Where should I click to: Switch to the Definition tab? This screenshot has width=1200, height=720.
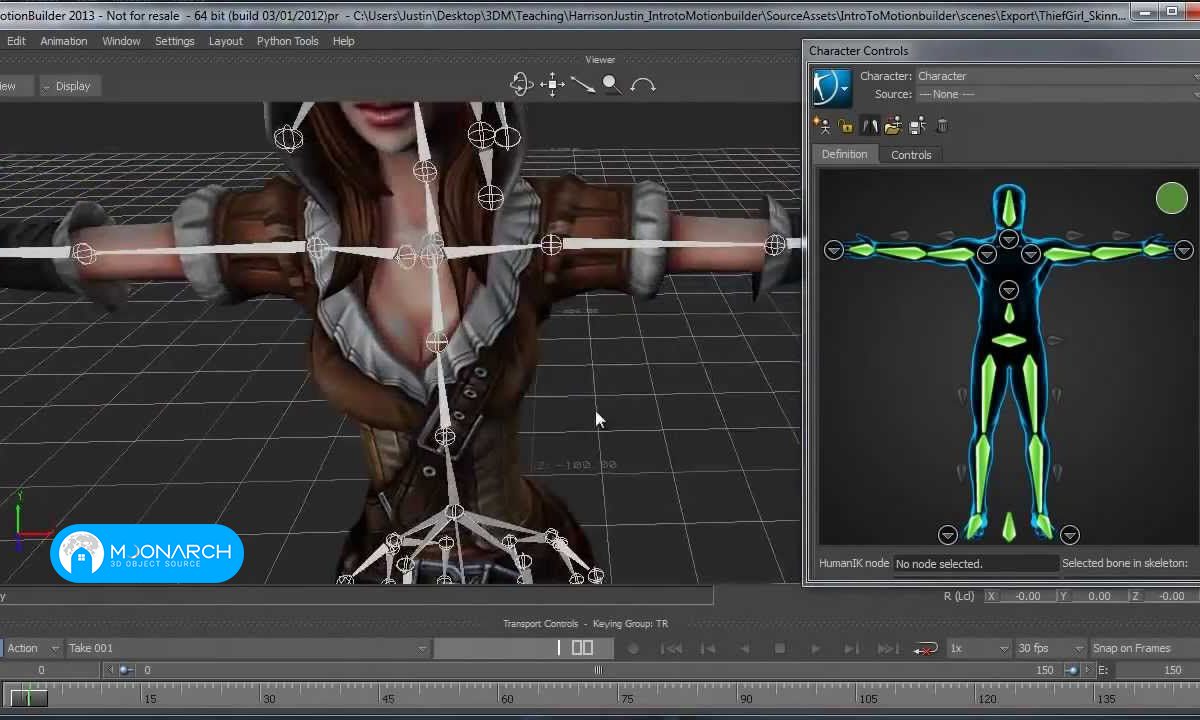[x=844, y=154]
